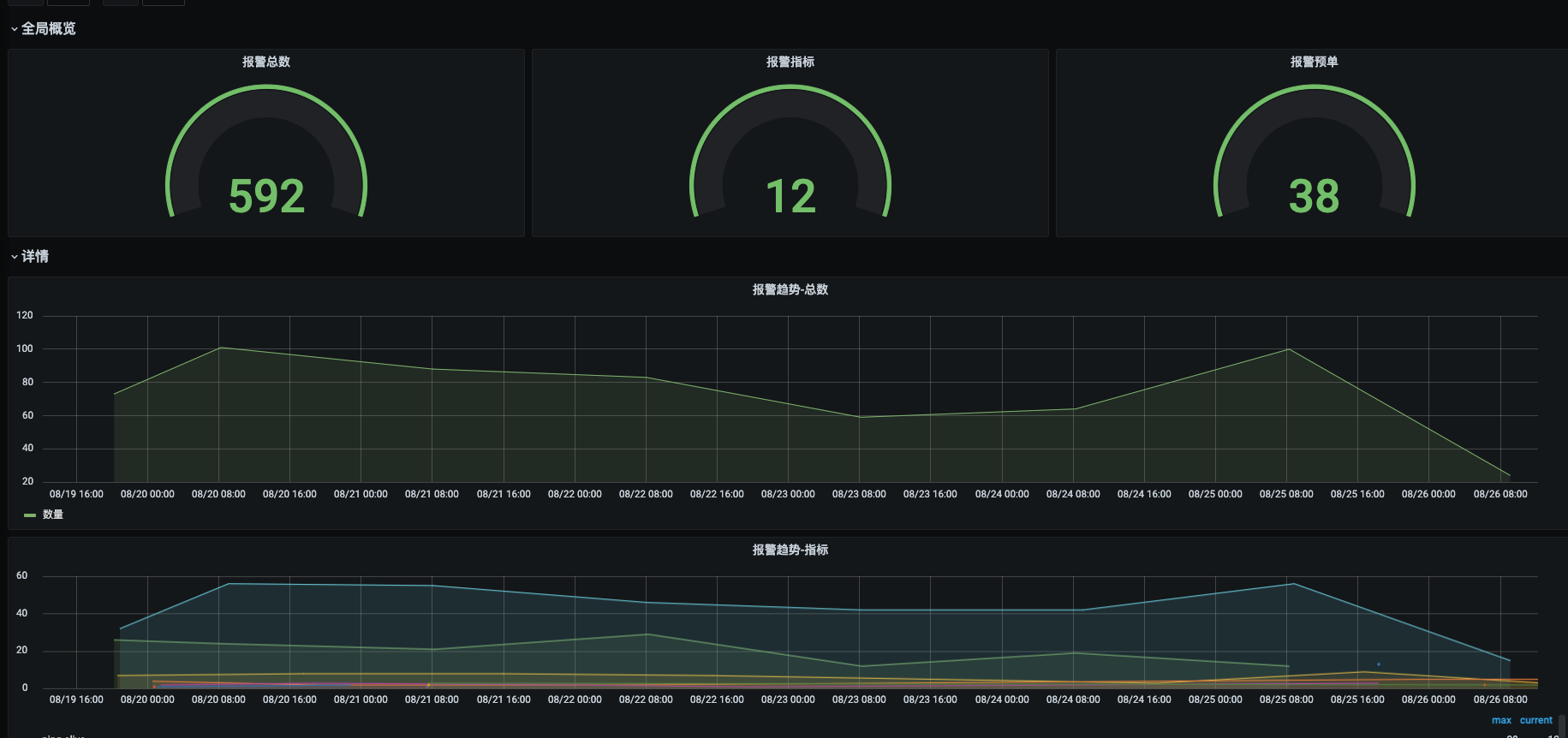The width and height of the screenshot is (1568, 738).
Task: Click the 08/20 08:00 peak in 报警趋势-总数
Action: coord(220,348)
